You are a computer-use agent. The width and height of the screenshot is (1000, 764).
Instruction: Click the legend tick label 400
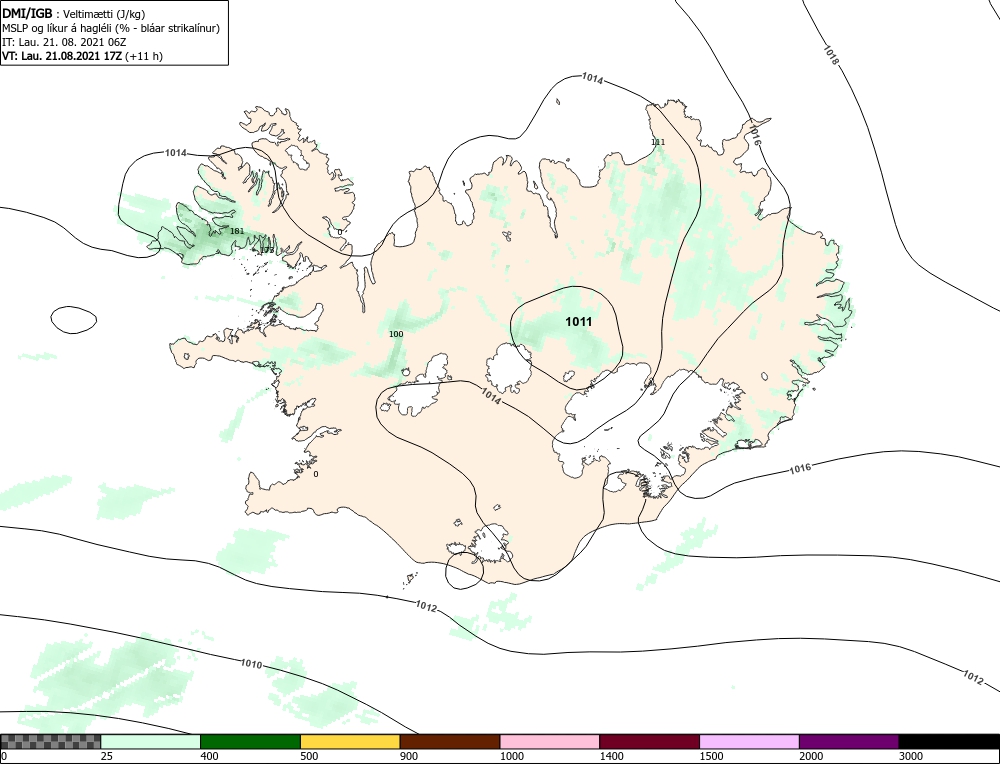209,757
